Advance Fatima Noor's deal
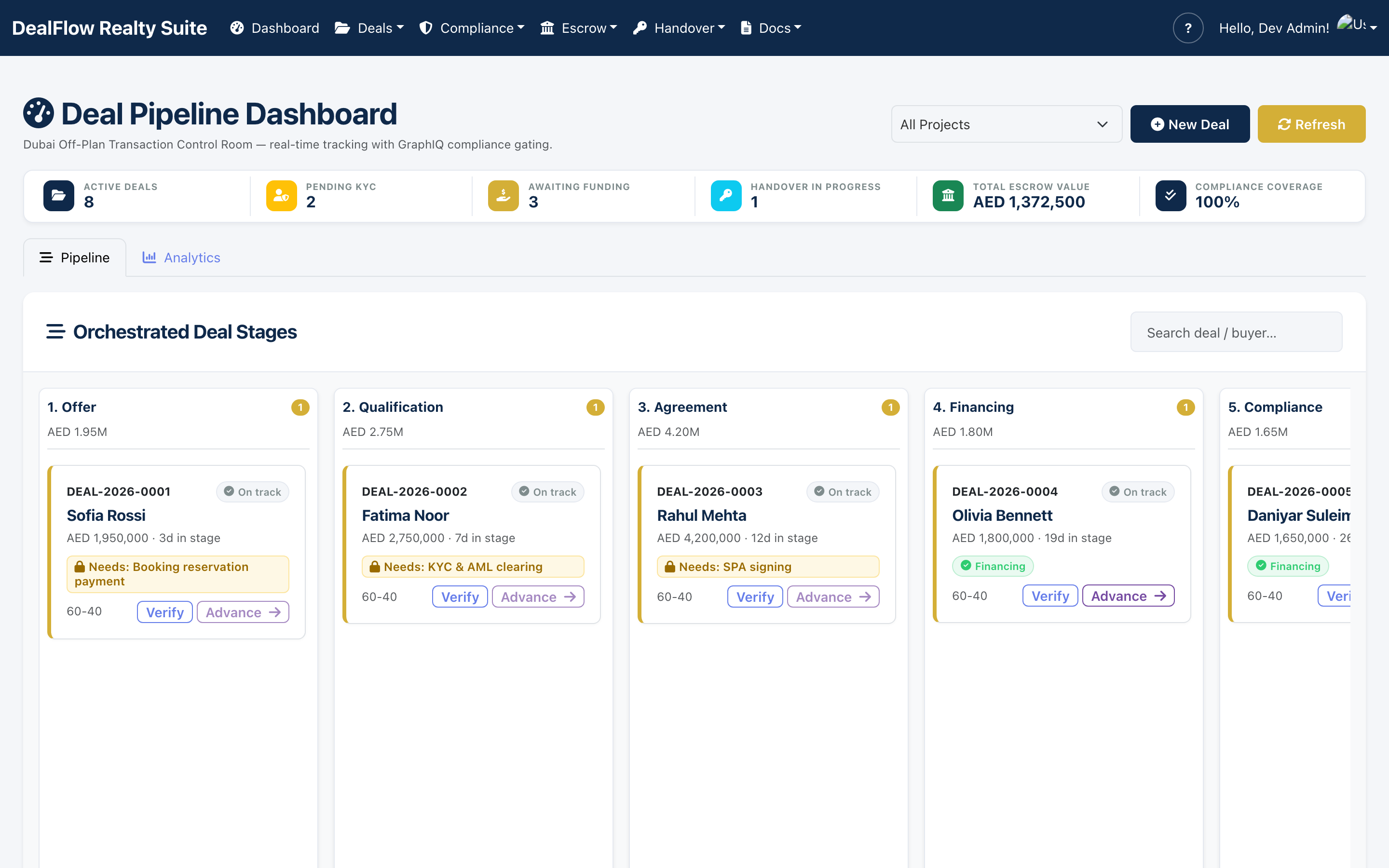The image size is (1389, 868). (x=538, y=597)
